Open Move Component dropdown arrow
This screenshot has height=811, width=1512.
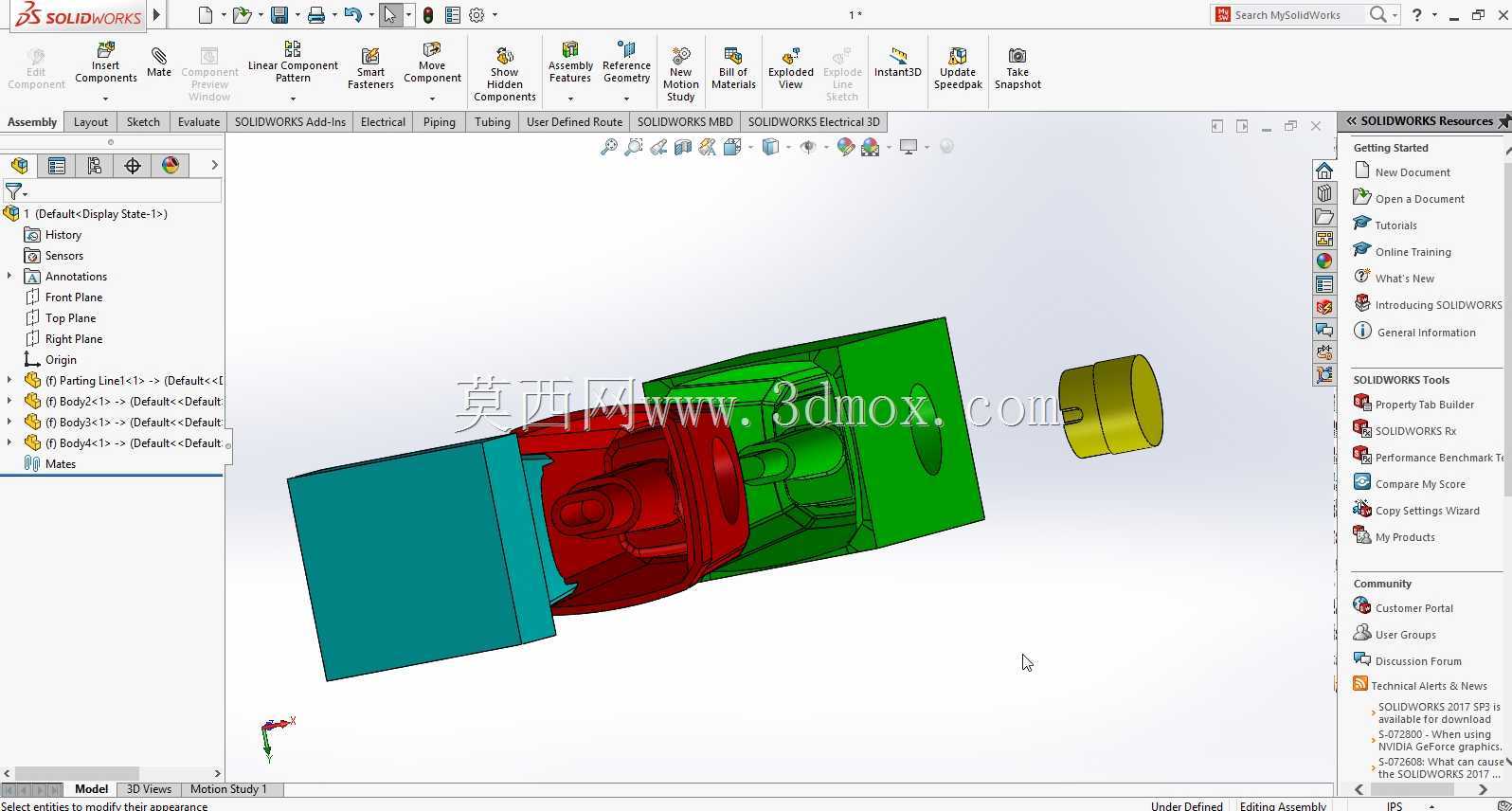[x=432, y=99]
